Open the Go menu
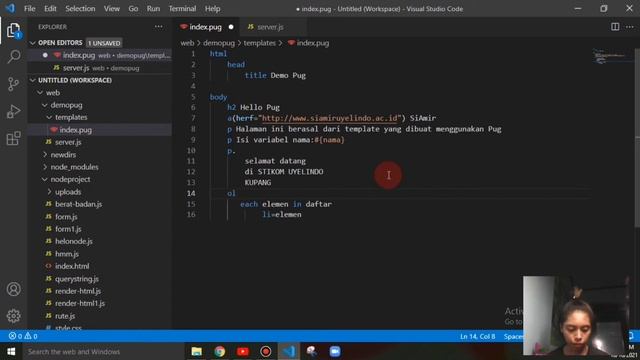The width and height of the screenshot is (640, 360). click(x=133, y=9)
